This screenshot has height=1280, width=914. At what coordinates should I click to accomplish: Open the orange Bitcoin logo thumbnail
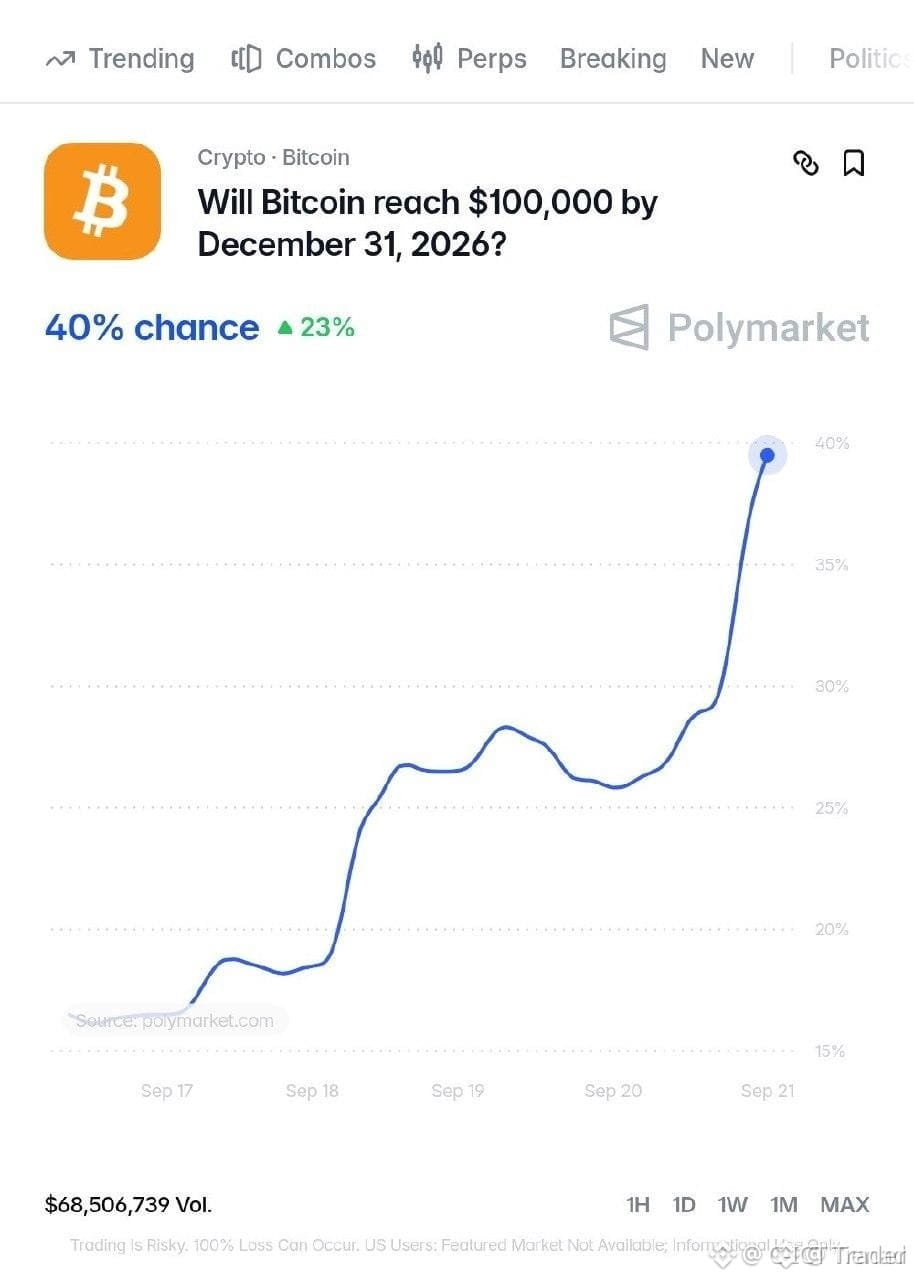[x=102, y=201]
